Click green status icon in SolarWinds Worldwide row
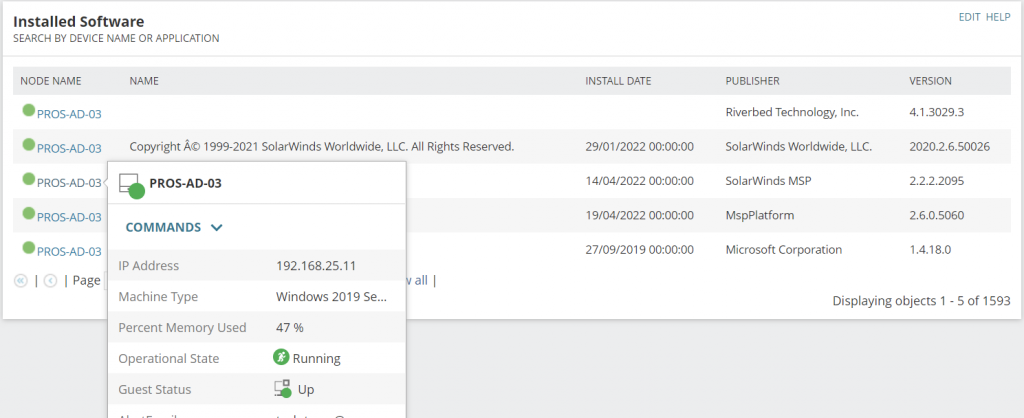1024x418 pixels. click(x=28, y=144)
